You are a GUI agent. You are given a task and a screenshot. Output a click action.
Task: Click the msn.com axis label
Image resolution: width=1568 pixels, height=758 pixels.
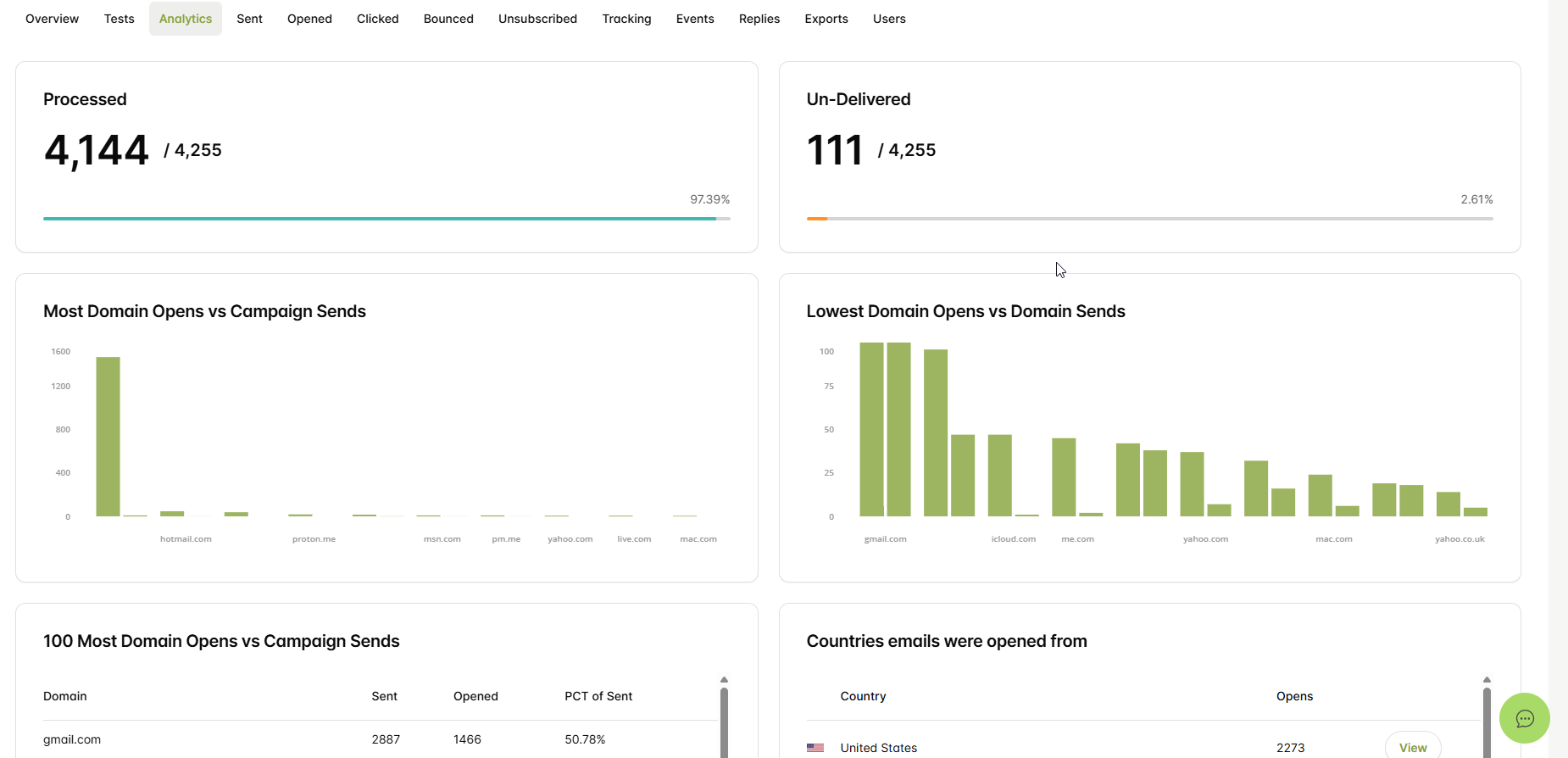442,539
